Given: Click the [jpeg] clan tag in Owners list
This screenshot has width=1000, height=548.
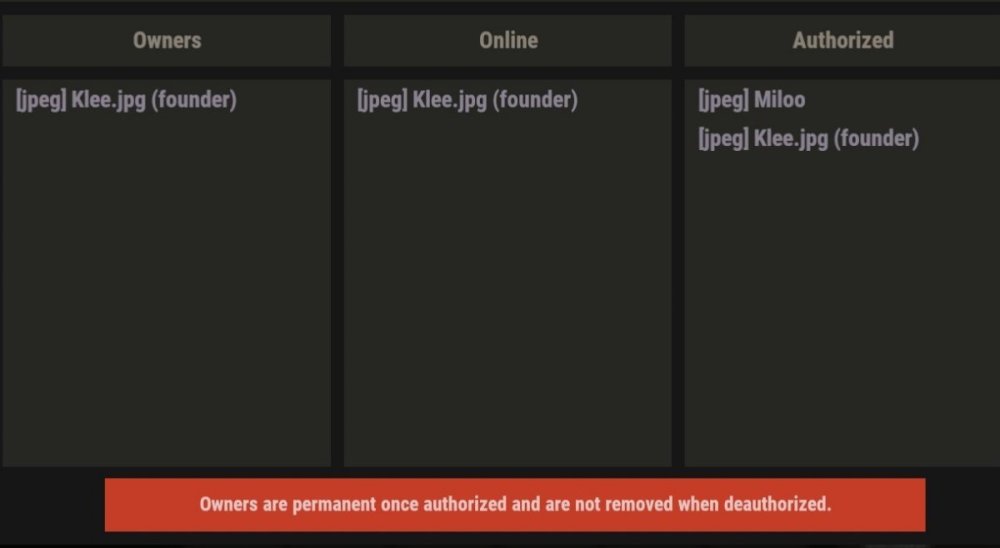Looking at the screenshot, I should [x=41, y=100].
